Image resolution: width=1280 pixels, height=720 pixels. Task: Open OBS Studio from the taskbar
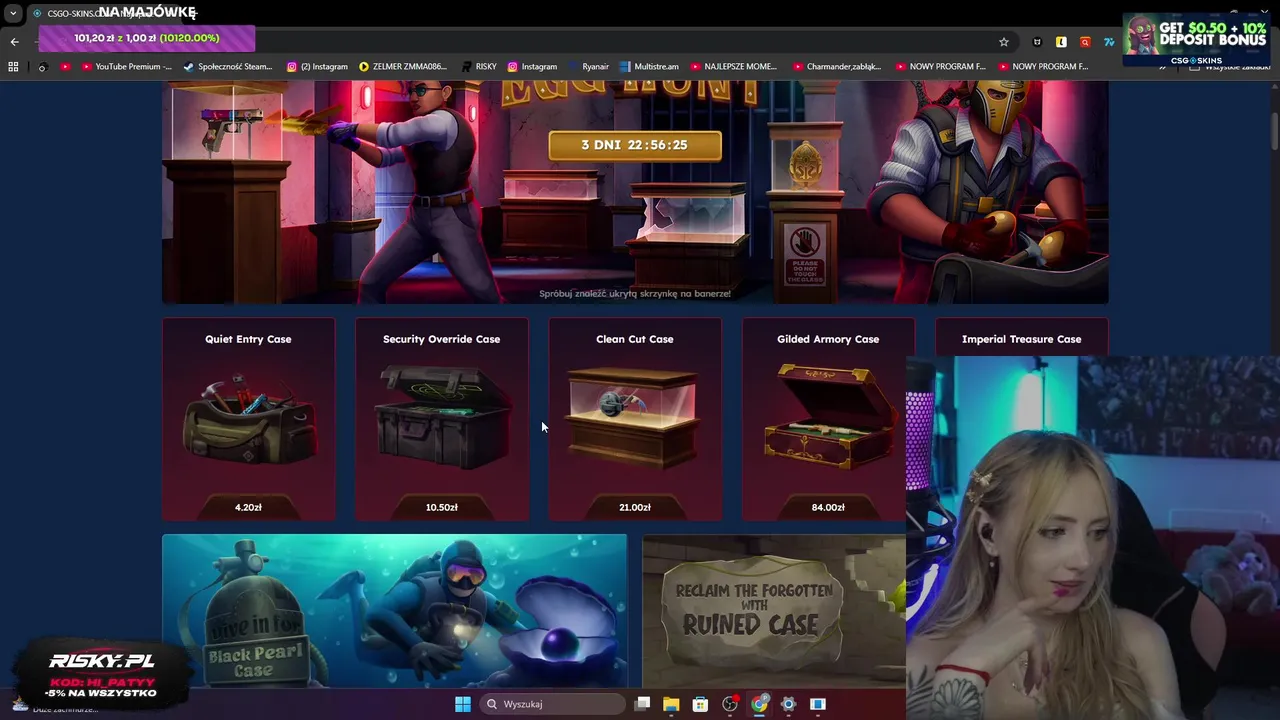[730, 704]
